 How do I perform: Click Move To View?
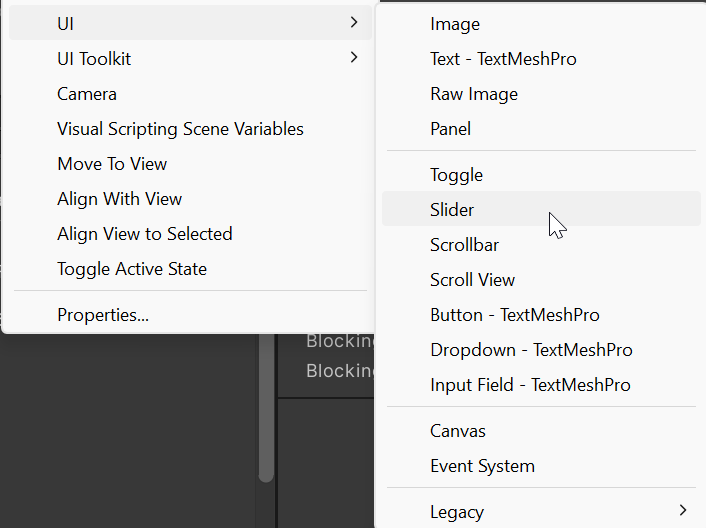pyautogui.click(x=190, y=164)
